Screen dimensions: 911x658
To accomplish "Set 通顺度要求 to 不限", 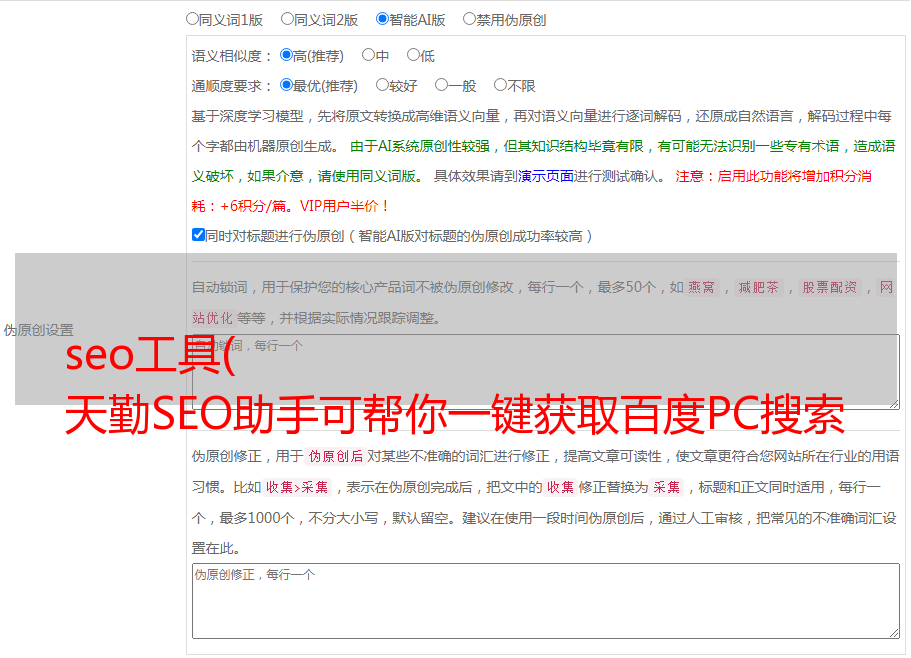I will pos(500,85).
